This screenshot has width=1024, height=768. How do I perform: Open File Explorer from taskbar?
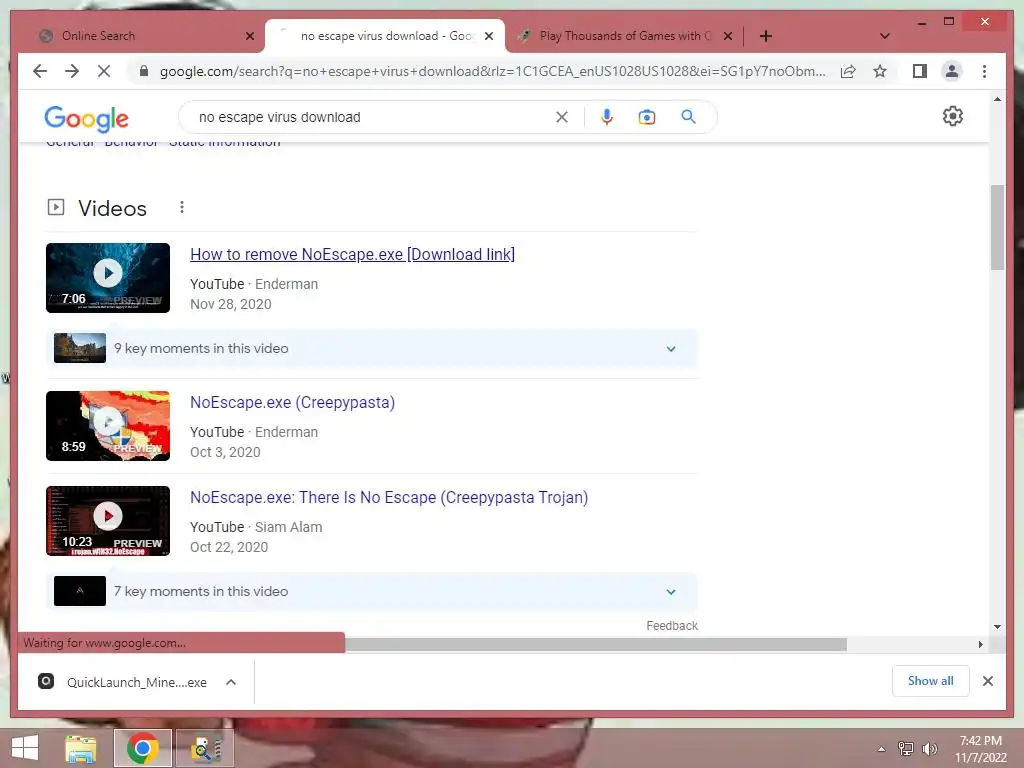[81, 748]
